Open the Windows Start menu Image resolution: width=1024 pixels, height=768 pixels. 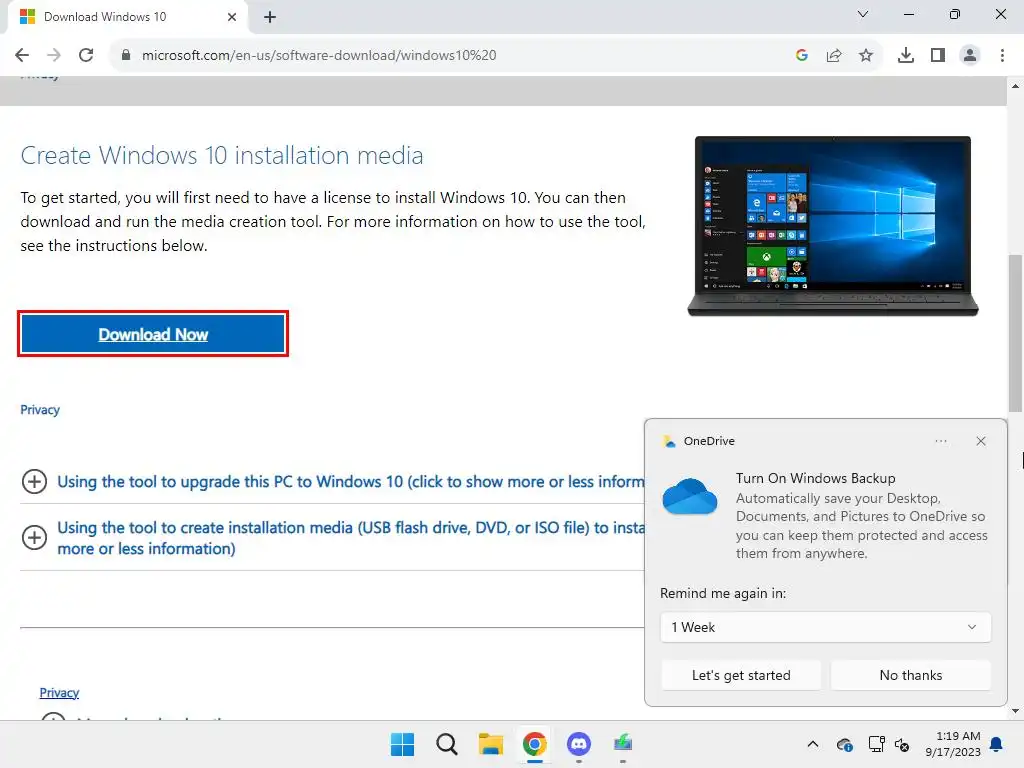coord(402,744)
